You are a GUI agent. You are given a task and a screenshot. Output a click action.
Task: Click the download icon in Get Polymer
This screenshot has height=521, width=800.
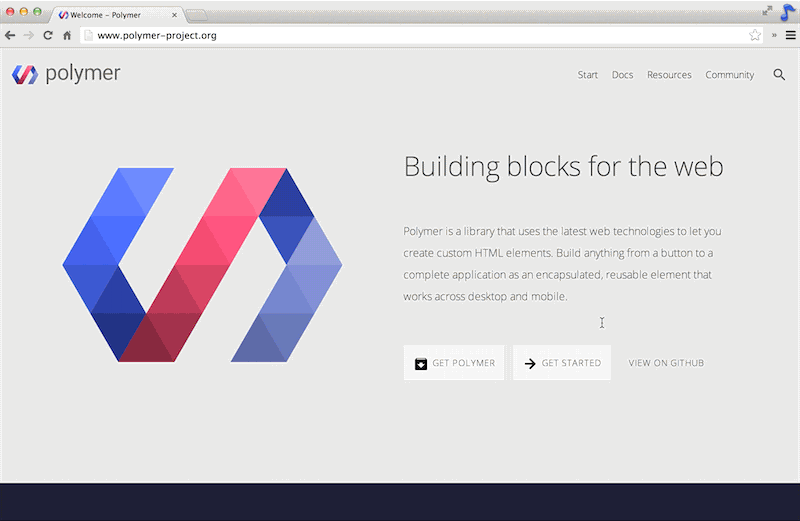coord(420,363)
